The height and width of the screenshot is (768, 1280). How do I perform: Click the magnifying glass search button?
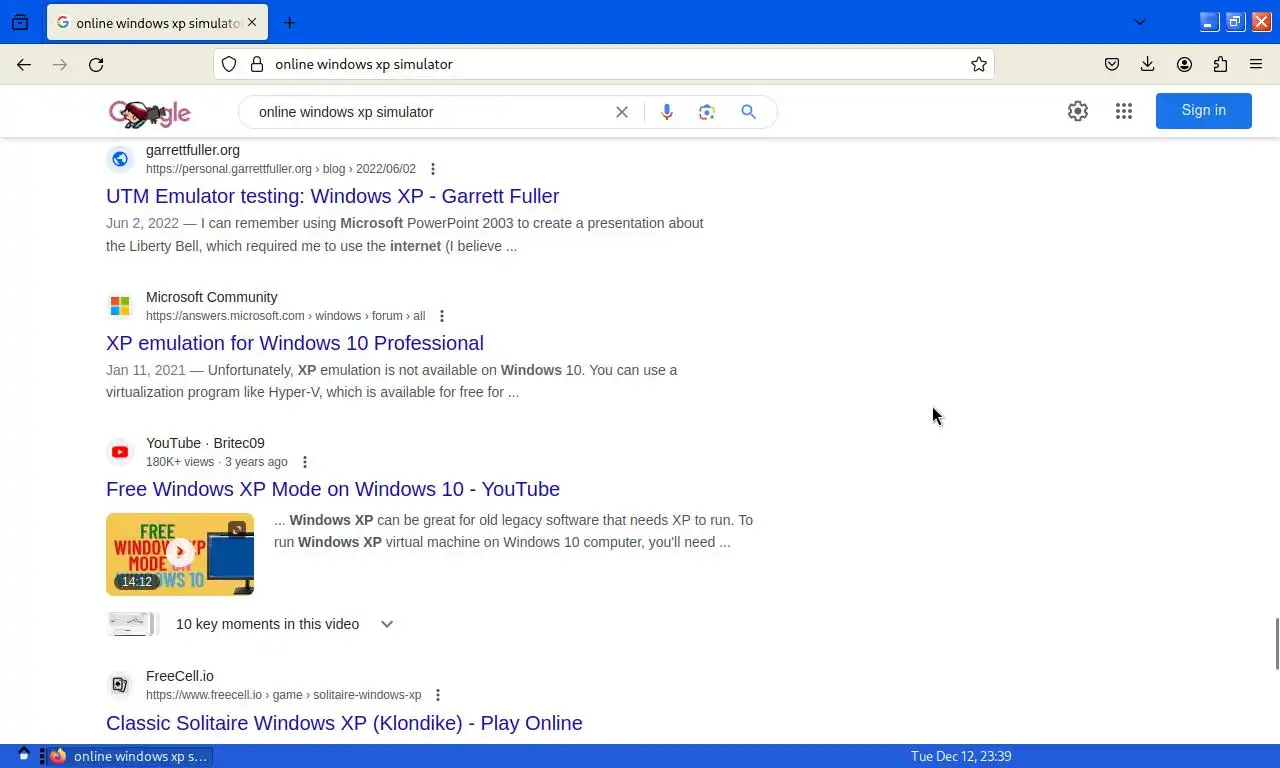(x=748, y=112)
